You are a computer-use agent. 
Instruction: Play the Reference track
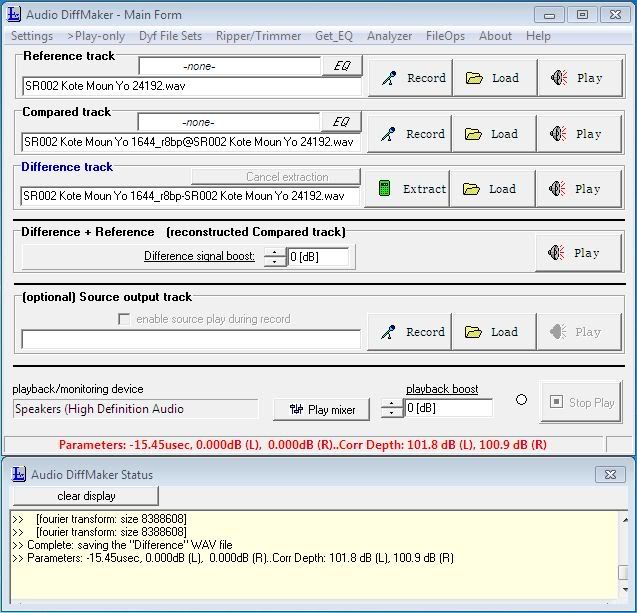point(580,78)
